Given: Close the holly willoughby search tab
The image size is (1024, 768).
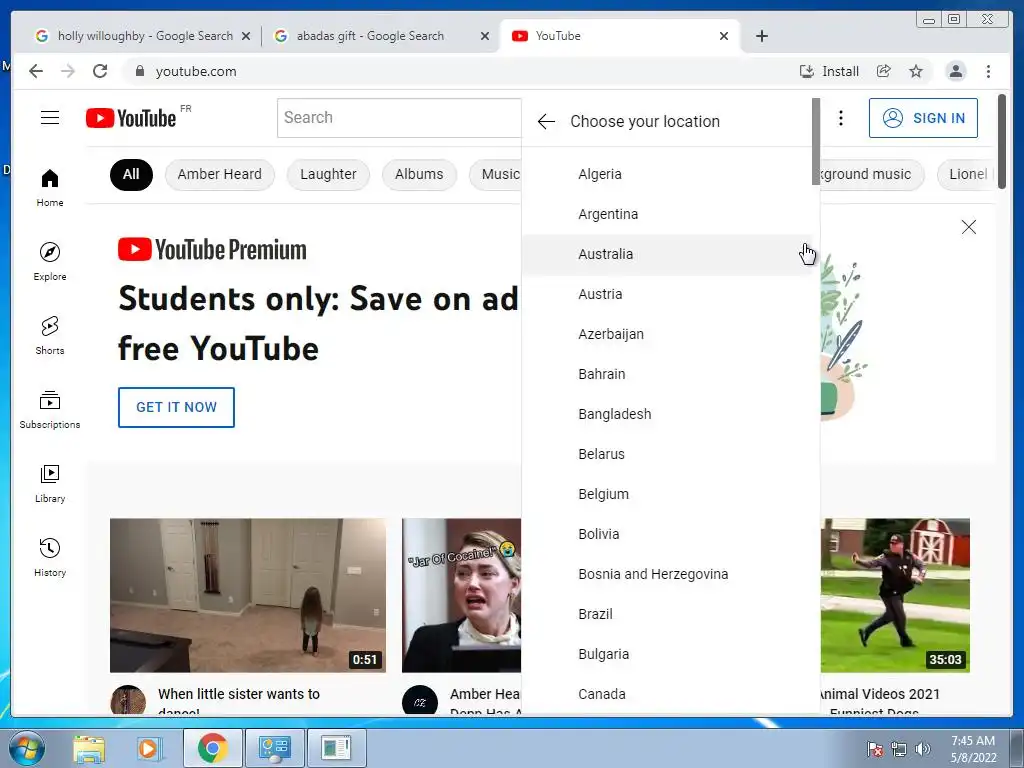Looking at the screenshot, I should tap(246, 37).
